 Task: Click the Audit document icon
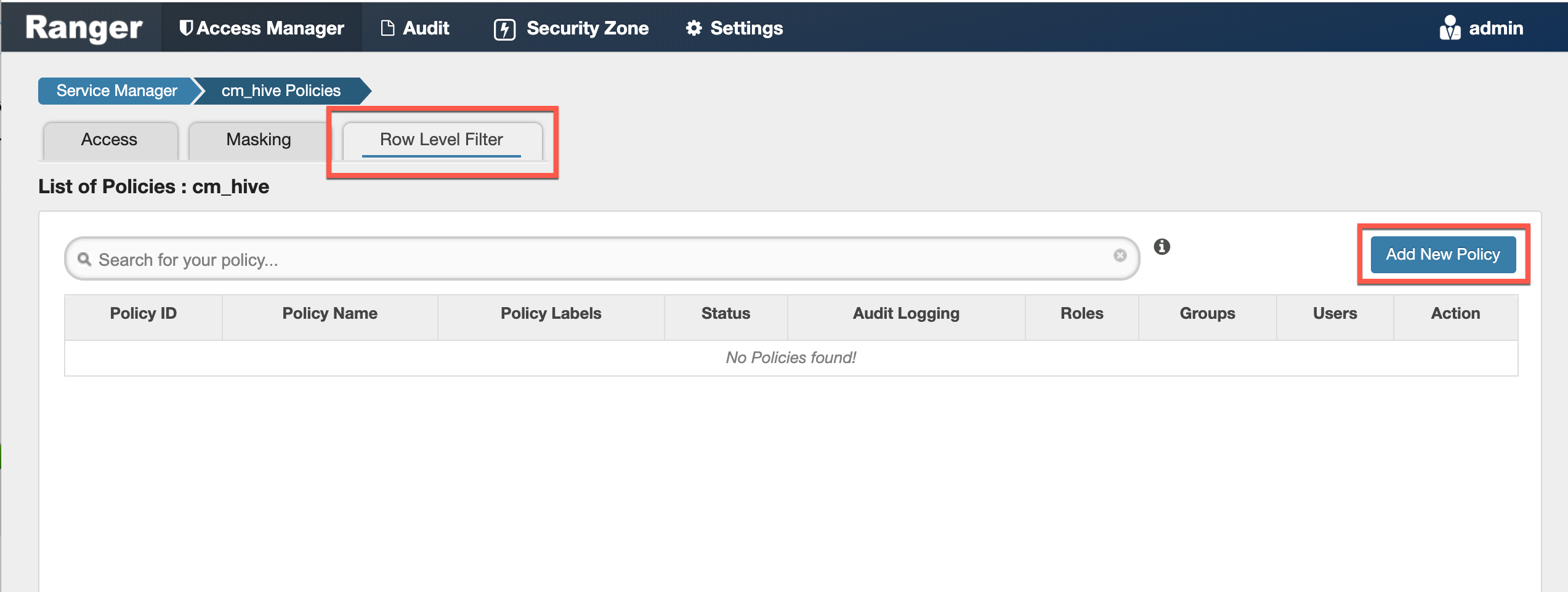387,28
